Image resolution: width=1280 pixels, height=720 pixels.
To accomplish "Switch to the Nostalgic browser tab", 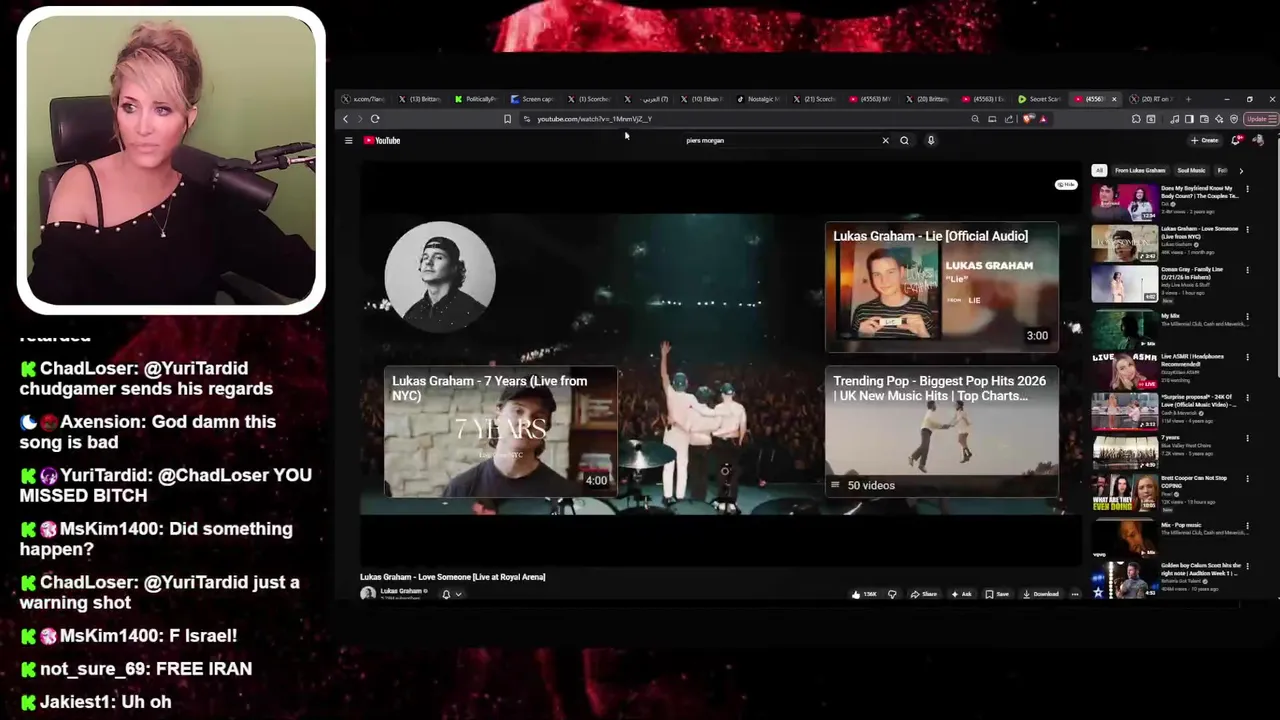I will point(758,99).
